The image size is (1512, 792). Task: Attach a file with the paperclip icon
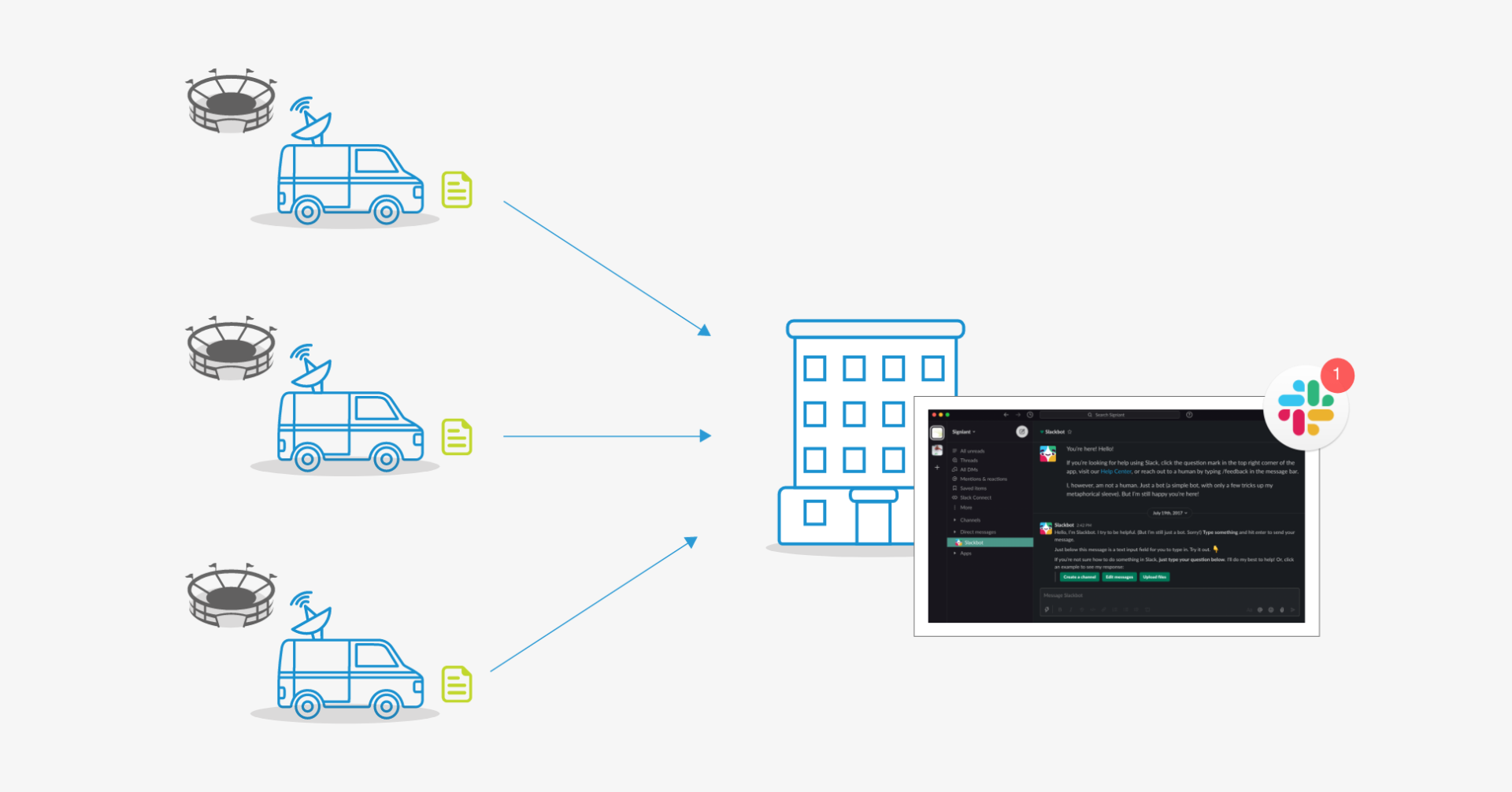(1282, 609)
